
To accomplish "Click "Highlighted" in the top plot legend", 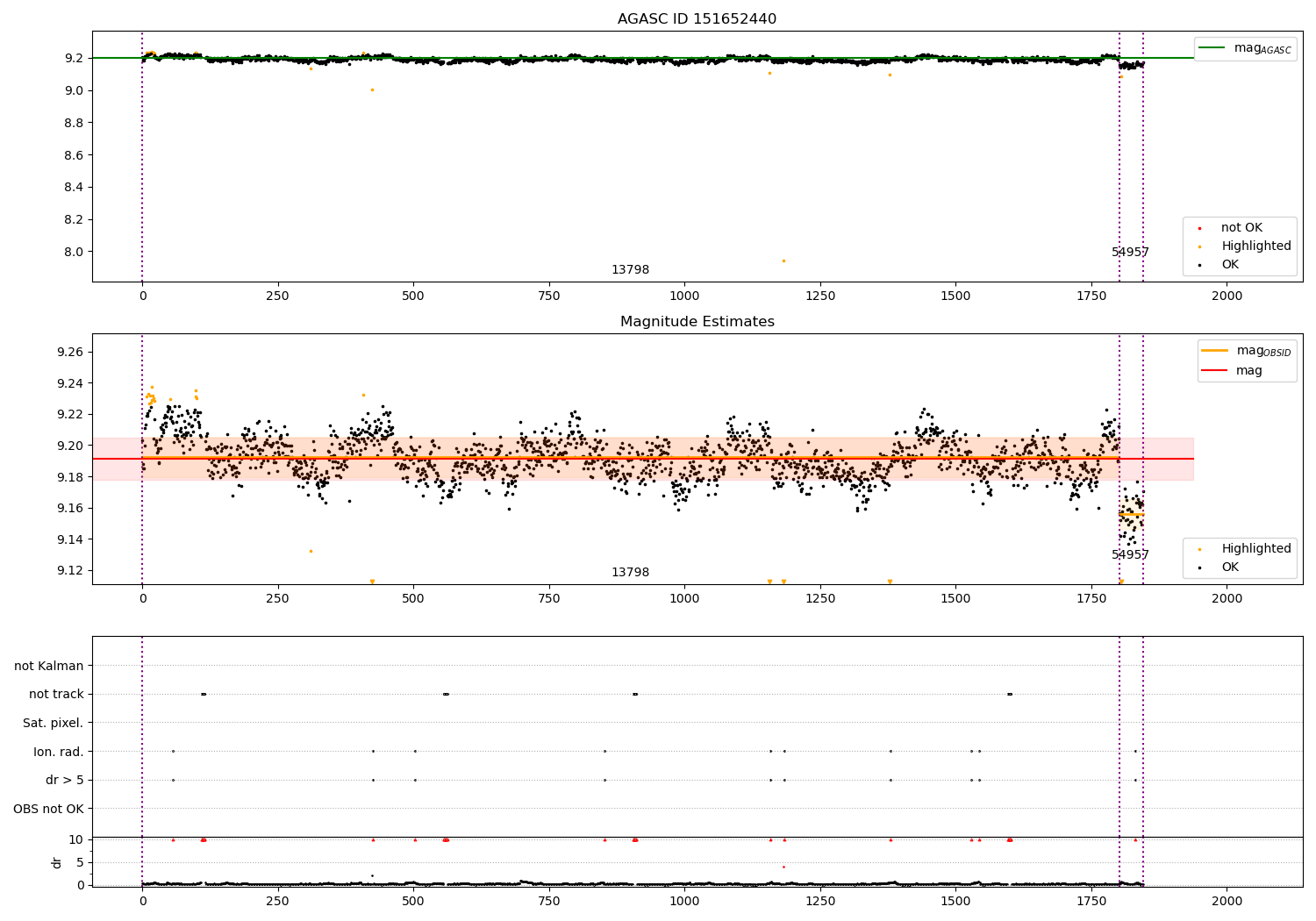I will pos(1255,246).
